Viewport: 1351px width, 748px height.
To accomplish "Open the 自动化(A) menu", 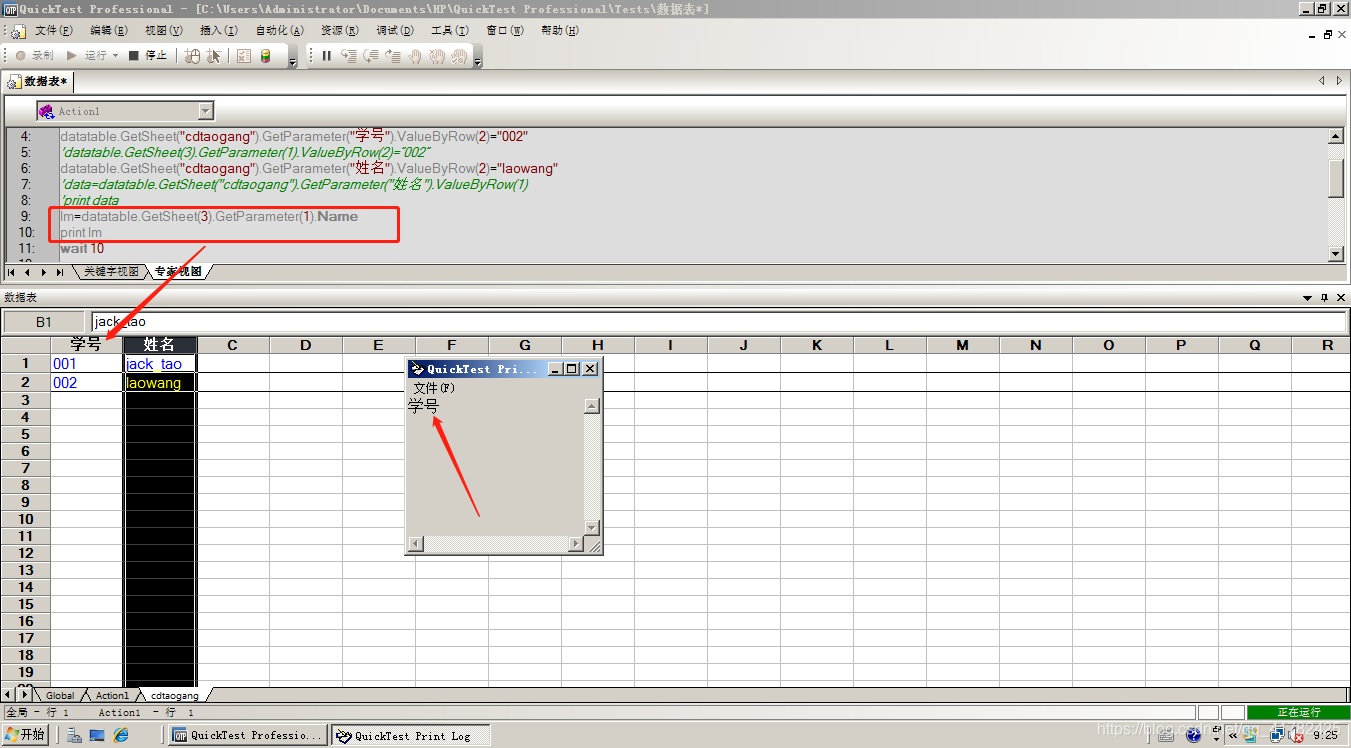I will click(280, 31).
